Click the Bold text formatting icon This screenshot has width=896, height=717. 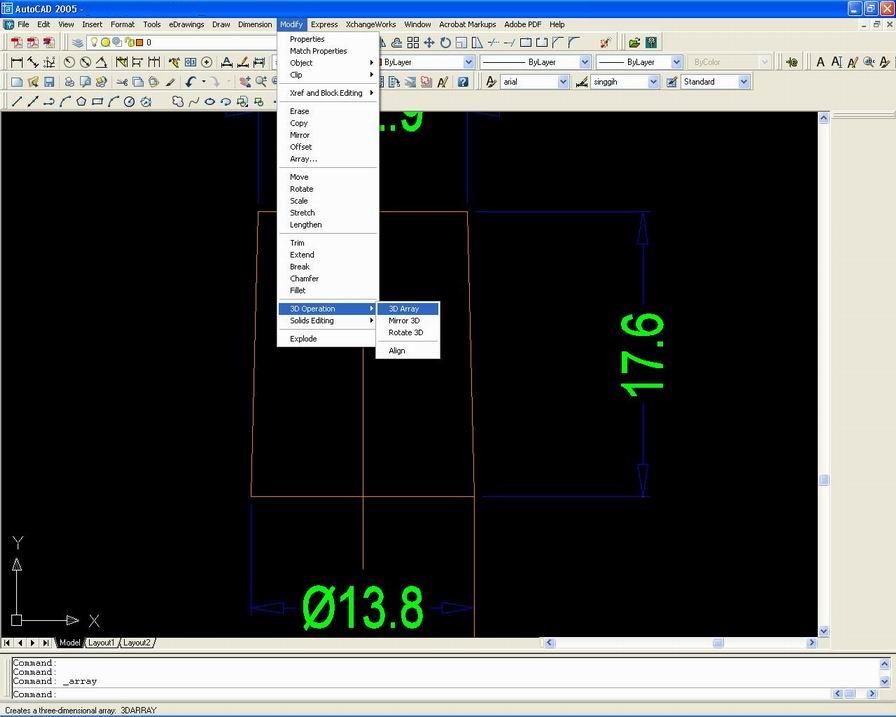(x=821, y=62)
